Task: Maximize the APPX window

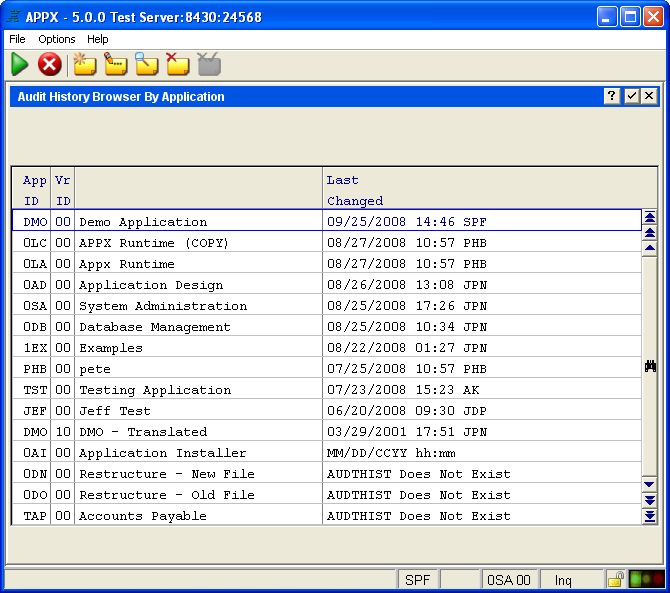Action: tap(630, 17)
